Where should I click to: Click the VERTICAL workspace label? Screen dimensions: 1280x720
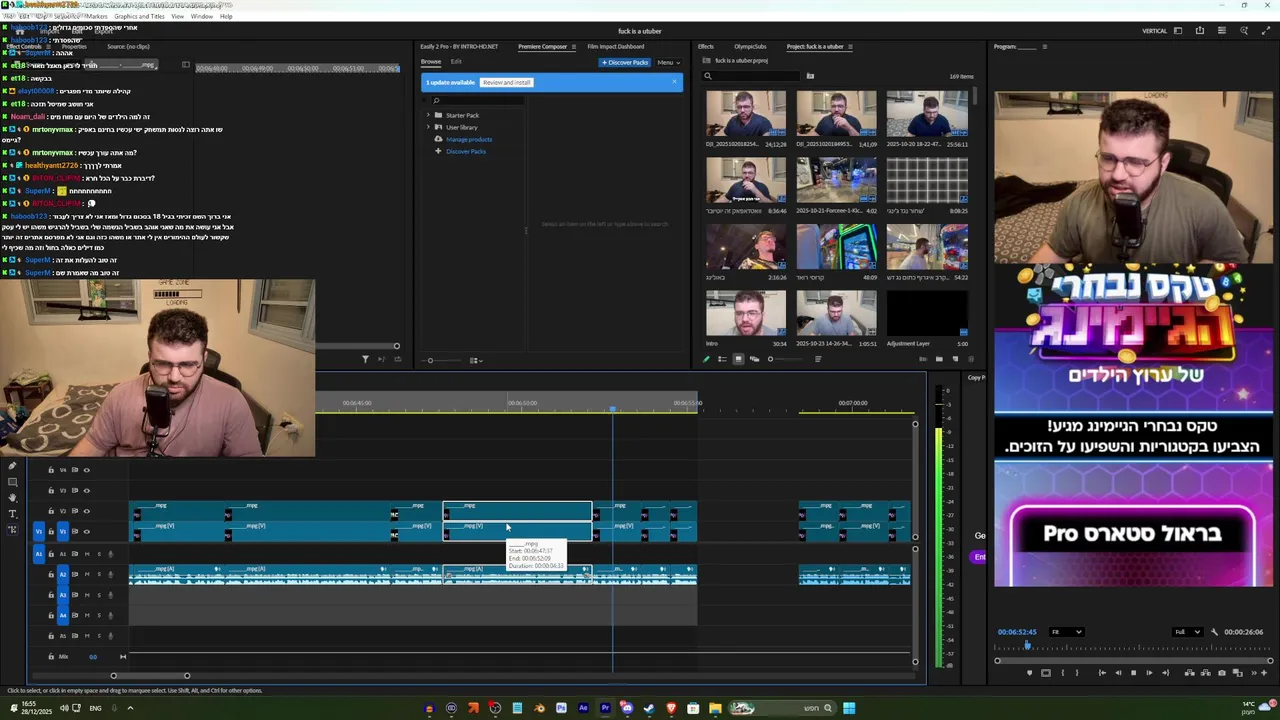pyautogui.click(x=1154, y=31)
